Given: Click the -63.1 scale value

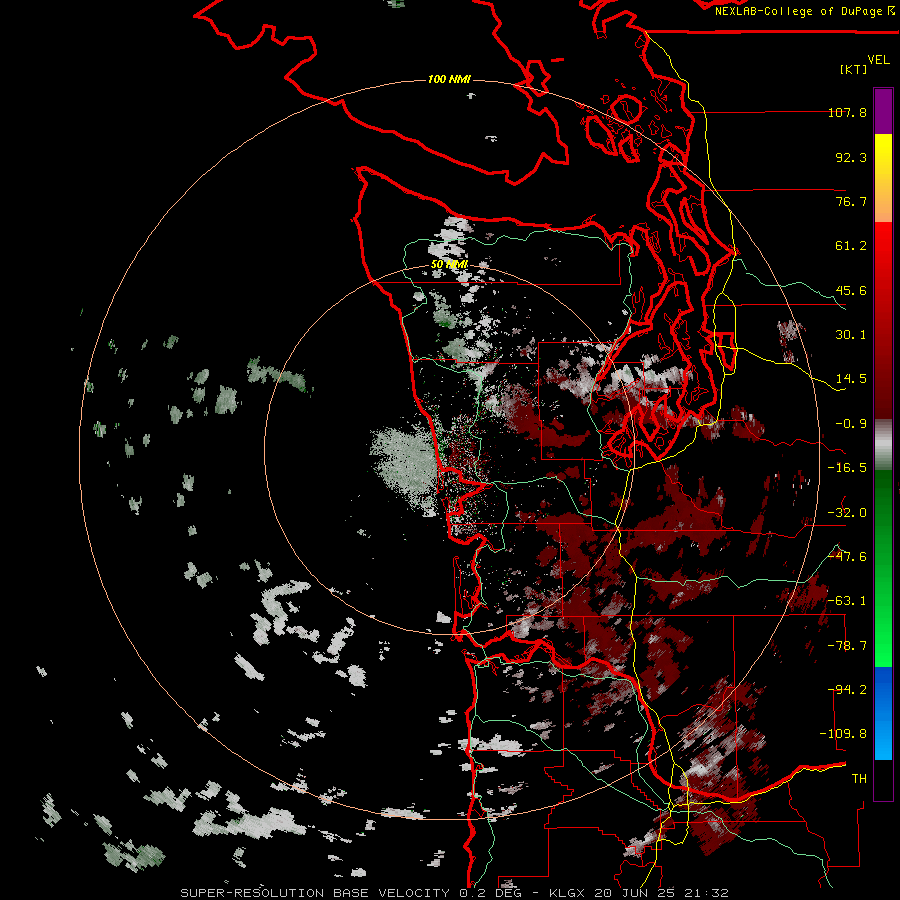Looking at the screenshot, I should pos(847,601).
